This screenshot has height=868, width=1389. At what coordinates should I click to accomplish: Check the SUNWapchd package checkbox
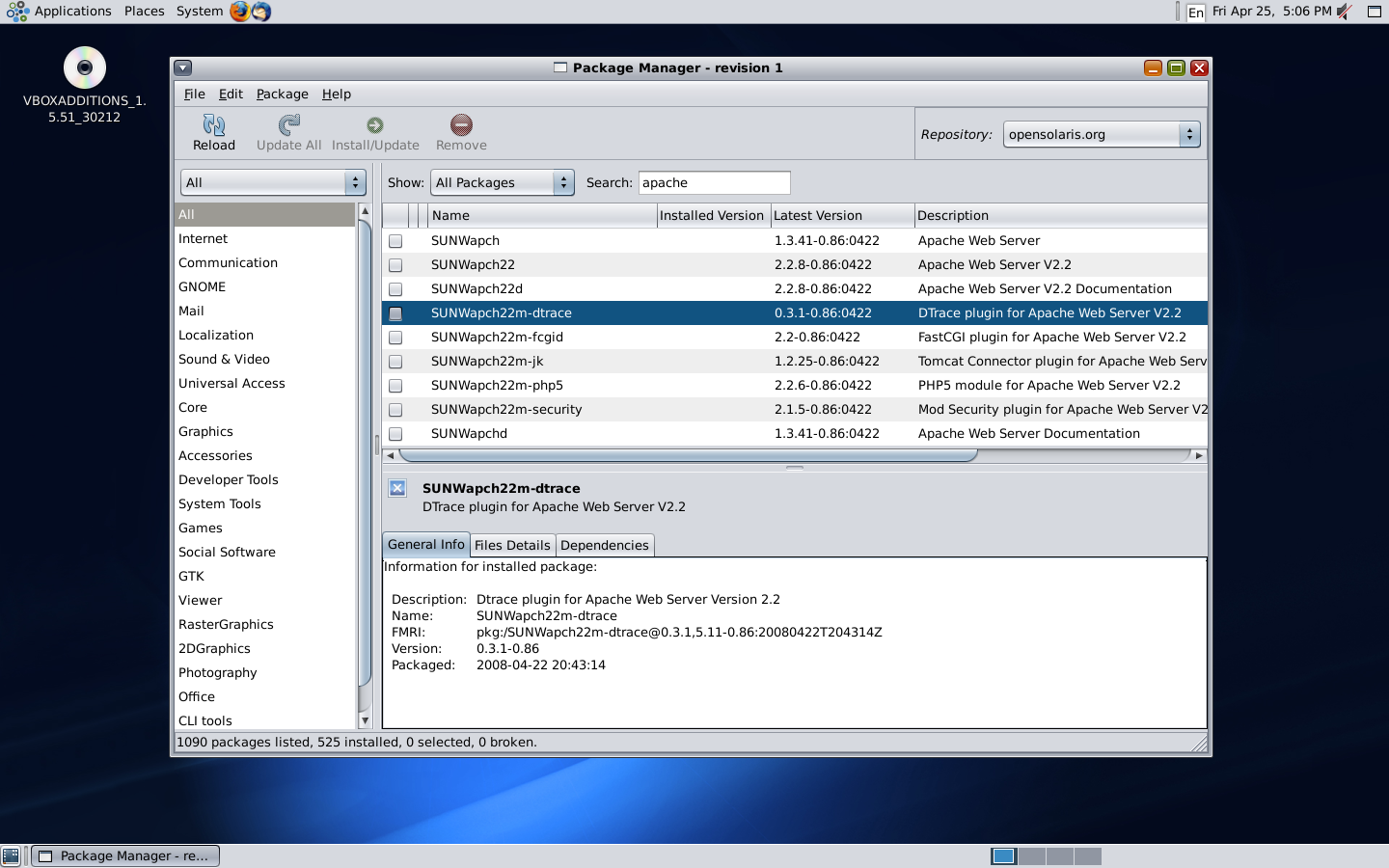tap(395, 434)
